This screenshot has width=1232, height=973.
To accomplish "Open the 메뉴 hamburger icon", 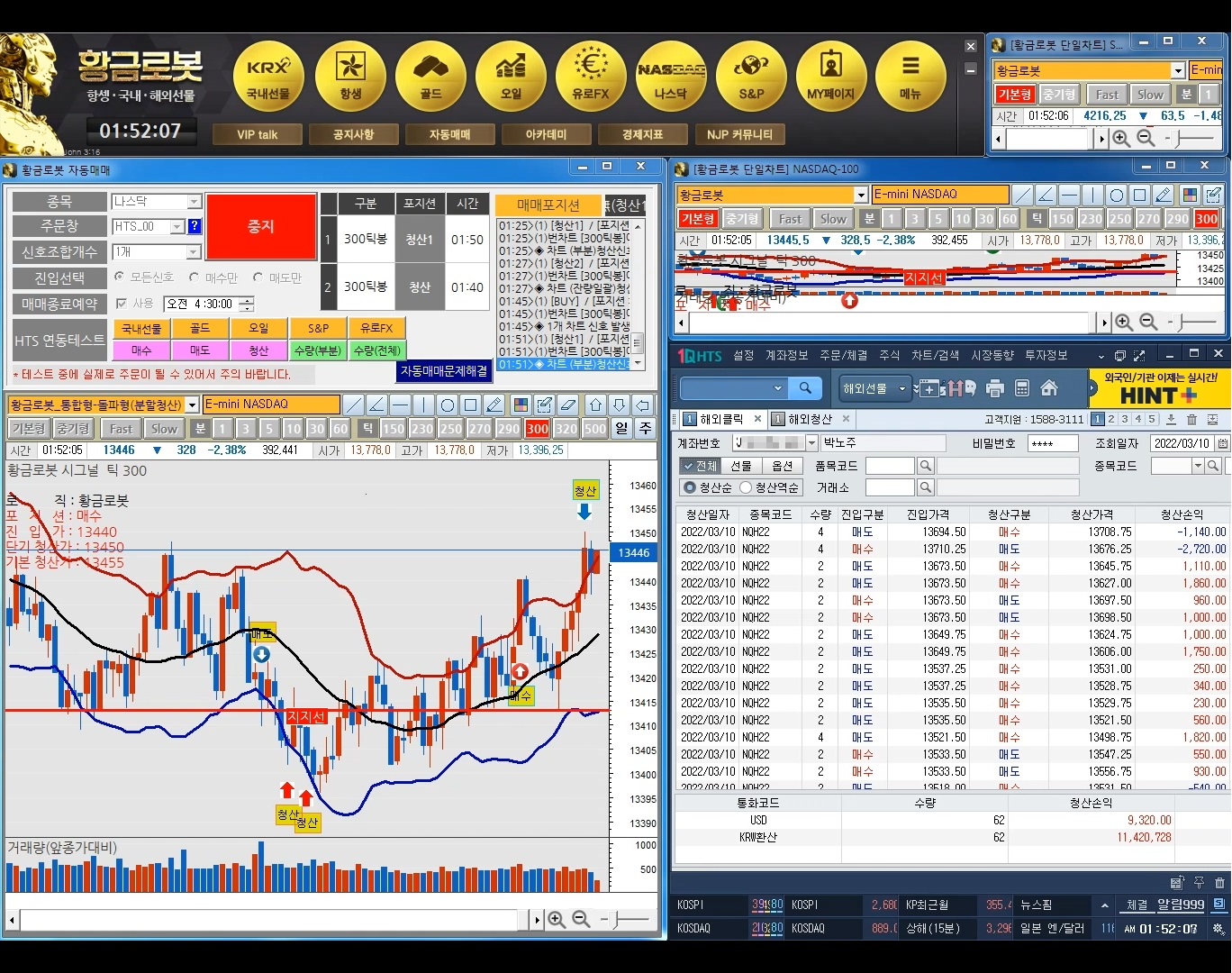I will pyautogui.click(x=910, y=76).
